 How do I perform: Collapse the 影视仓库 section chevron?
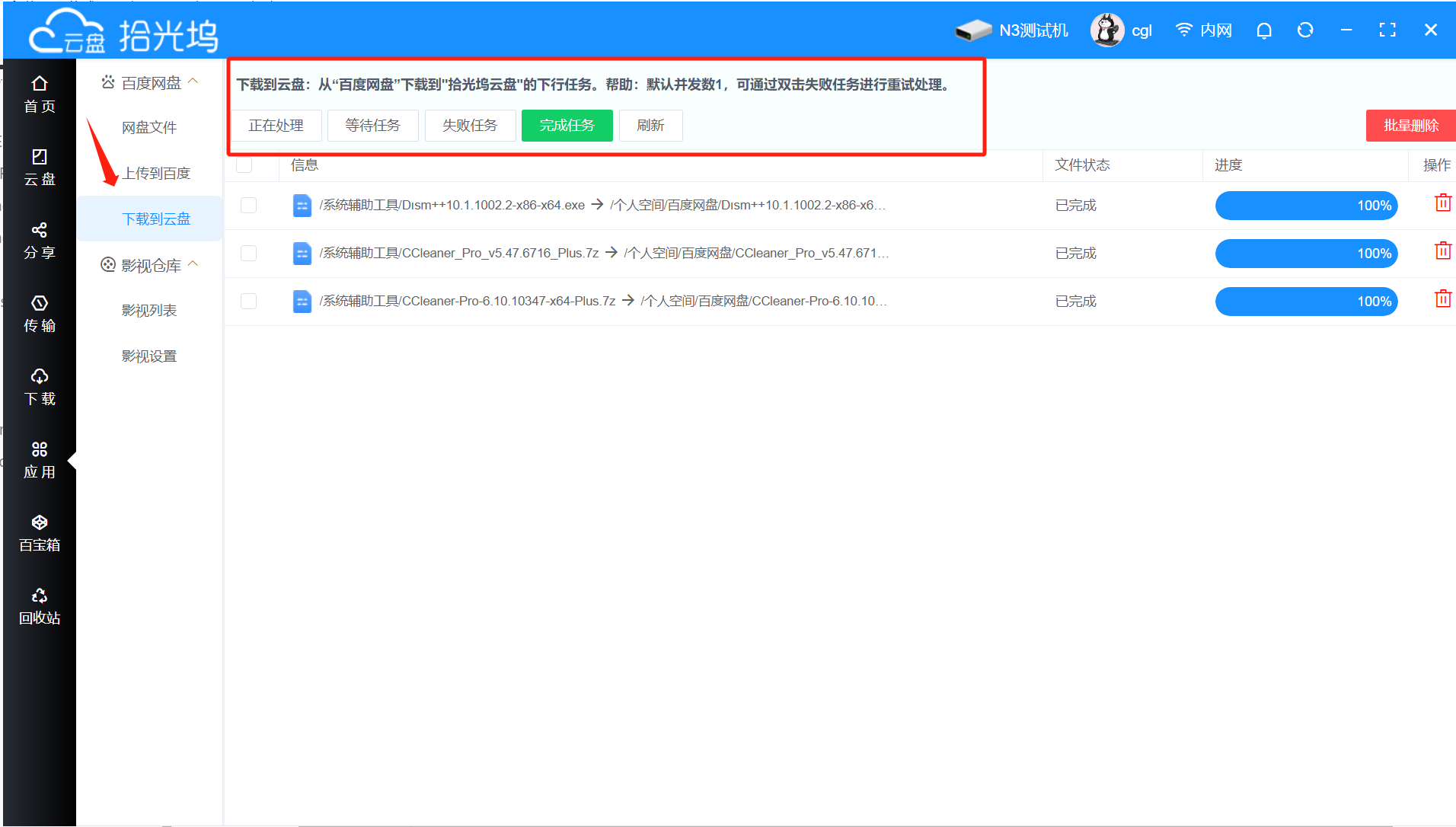click(193, 263)
